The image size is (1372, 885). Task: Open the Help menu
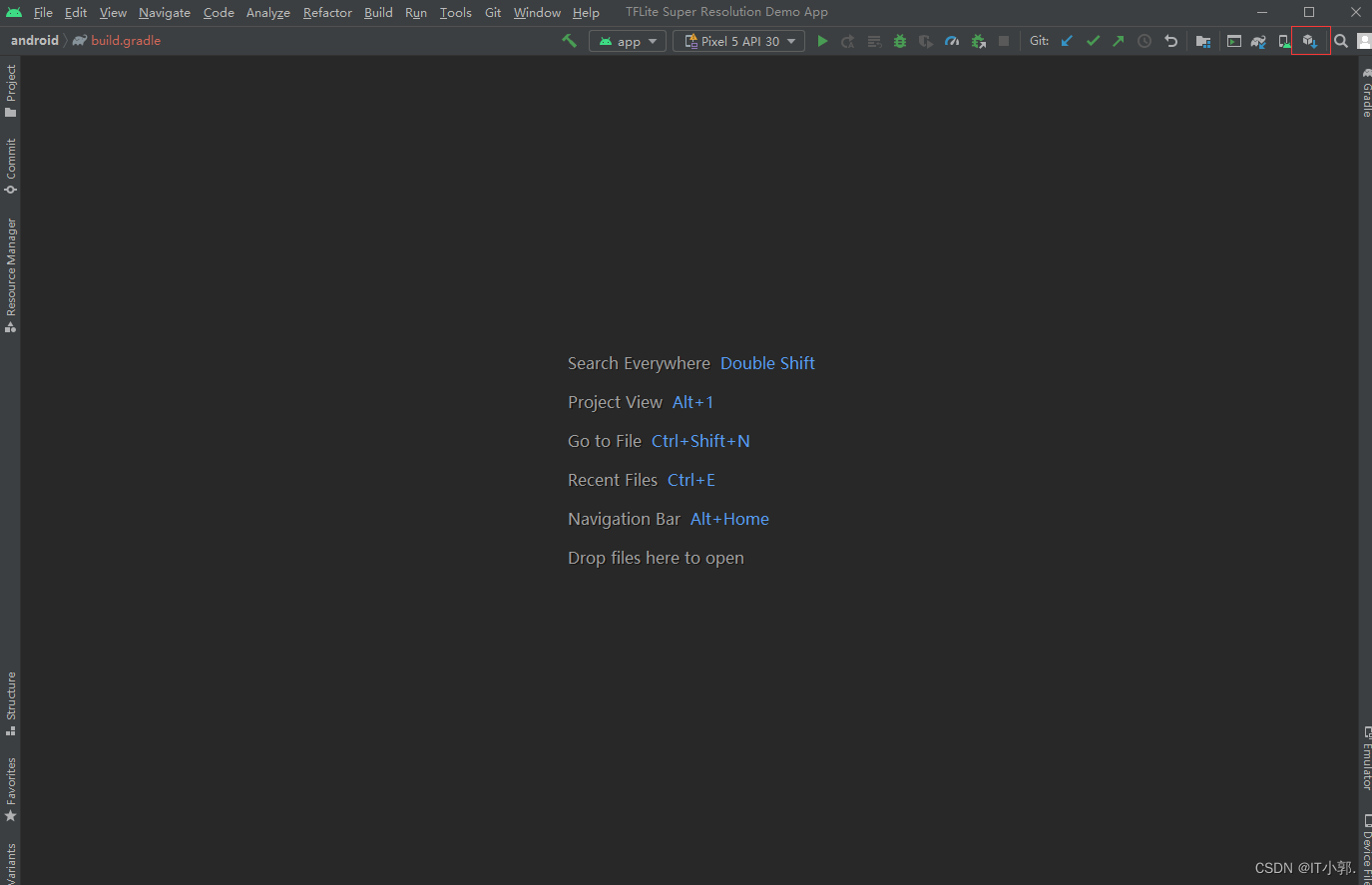coord(586,13)
